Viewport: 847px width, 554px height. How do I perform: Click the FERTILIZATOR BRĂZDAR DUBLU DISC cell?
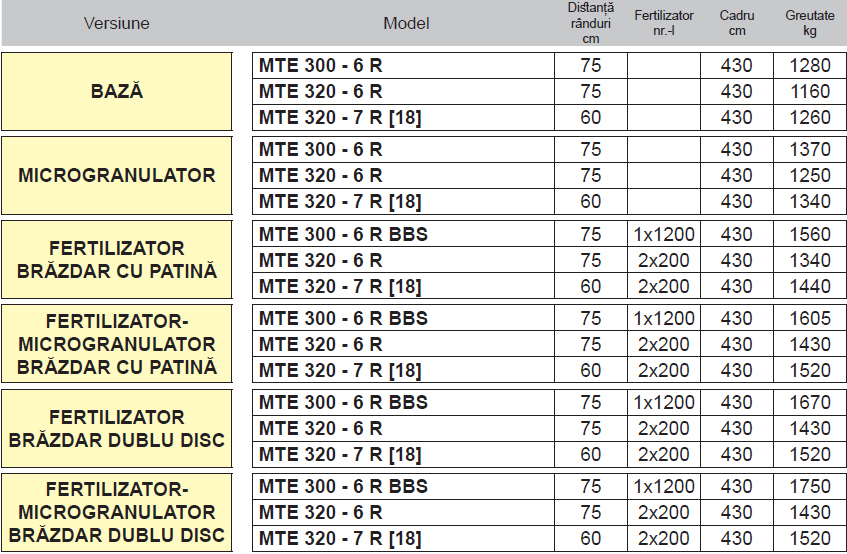pyautogui.click(x=117, y=428)
